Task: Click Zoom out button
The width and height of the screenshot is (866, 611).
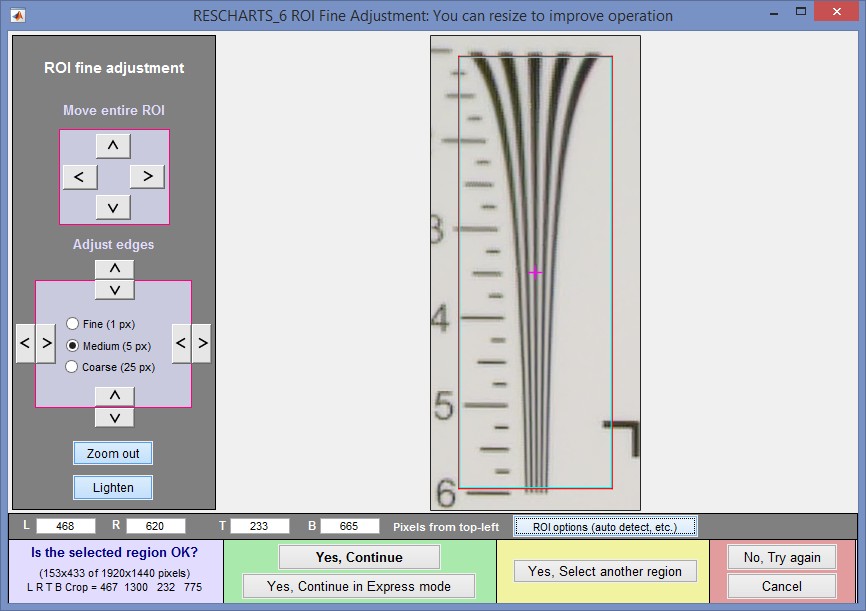Action: tap(113, 454)
